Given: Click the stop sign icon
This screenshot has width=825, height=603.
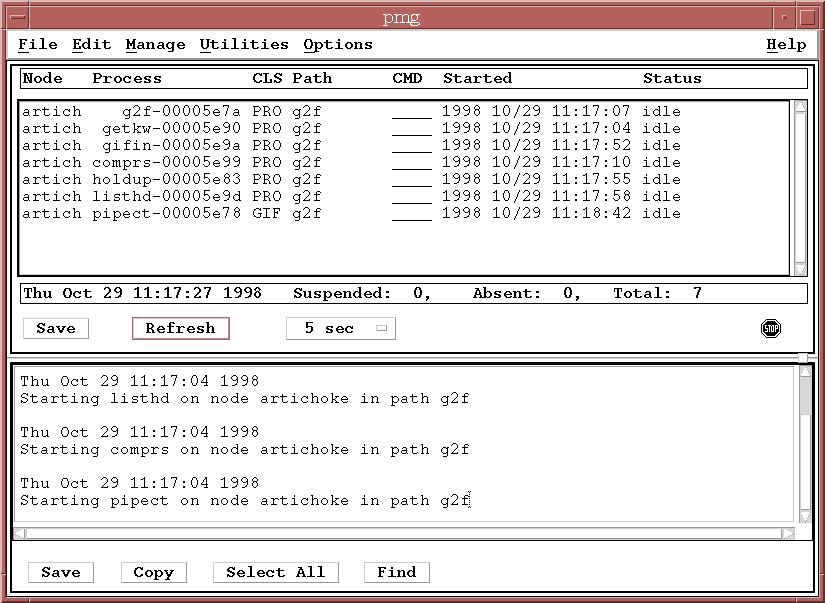Looking at the screenshot, I should pyautogui.click(x=770, y=328).
